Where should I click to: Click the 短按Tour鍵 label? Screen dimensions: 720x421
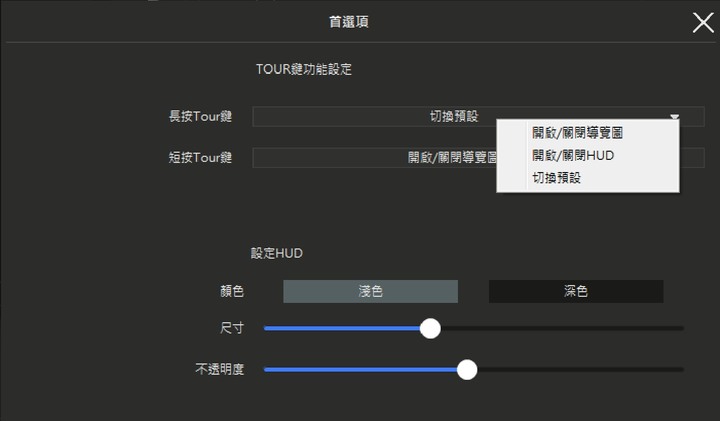200,157
